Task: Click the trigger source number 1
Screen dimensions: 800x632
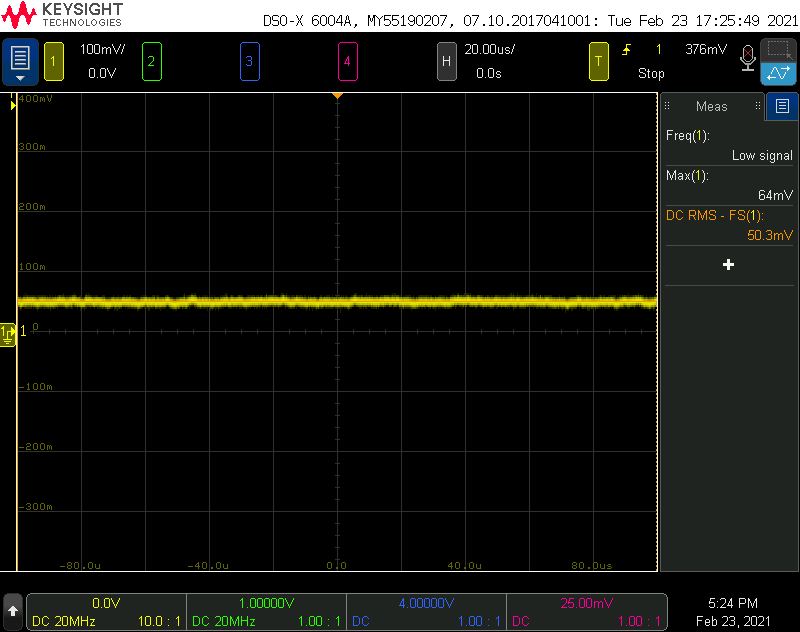Action: (x=659, y=49)
